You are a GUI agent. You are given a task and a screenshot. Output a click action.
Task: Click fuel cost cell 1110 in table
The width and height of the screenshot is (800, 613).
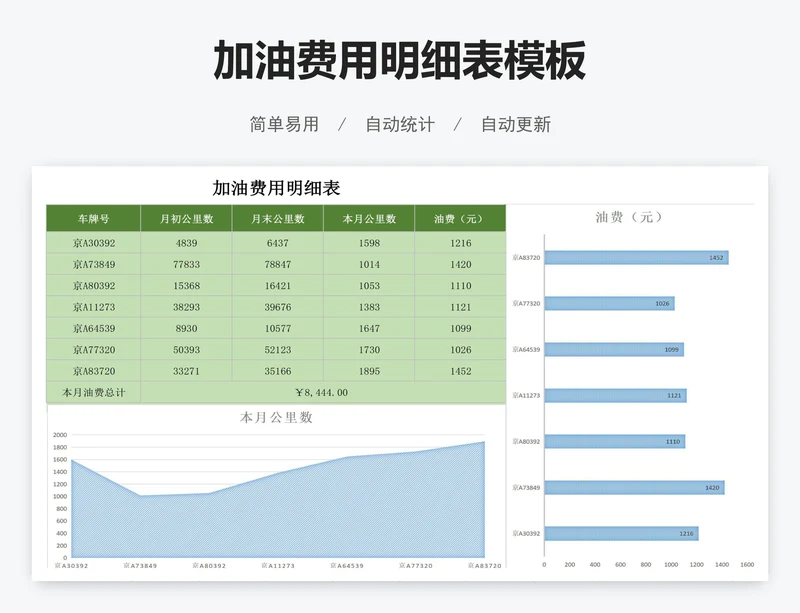(460, 286)
